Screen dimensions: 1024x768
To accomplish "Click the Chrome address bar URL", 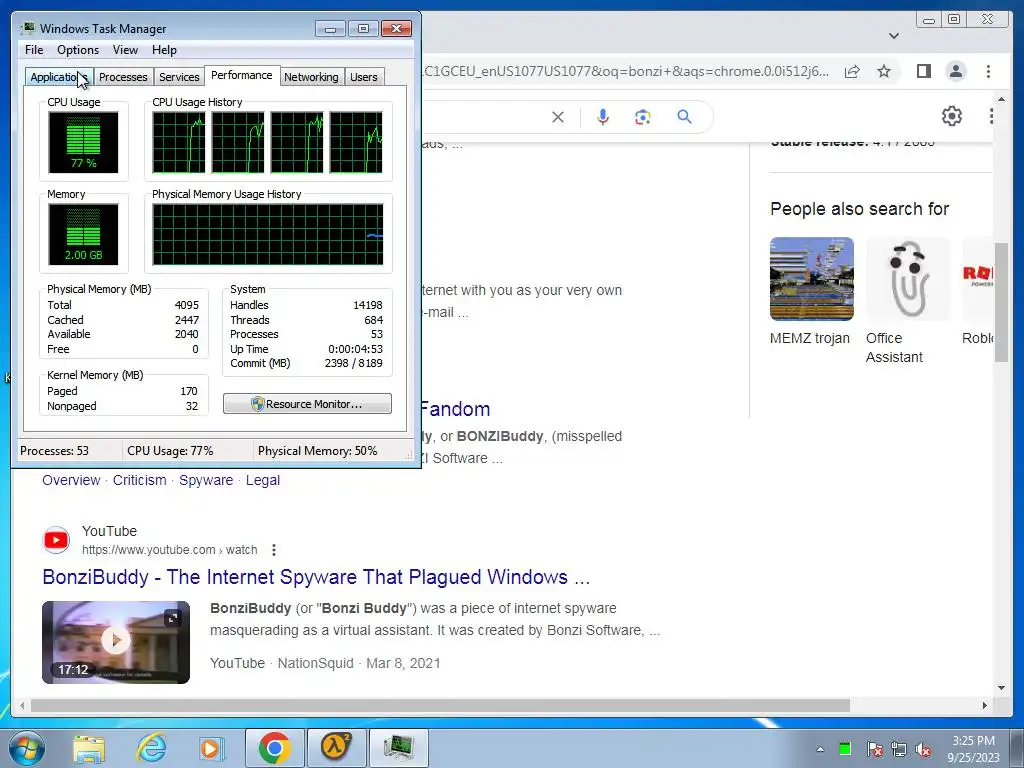I will 626,71.
